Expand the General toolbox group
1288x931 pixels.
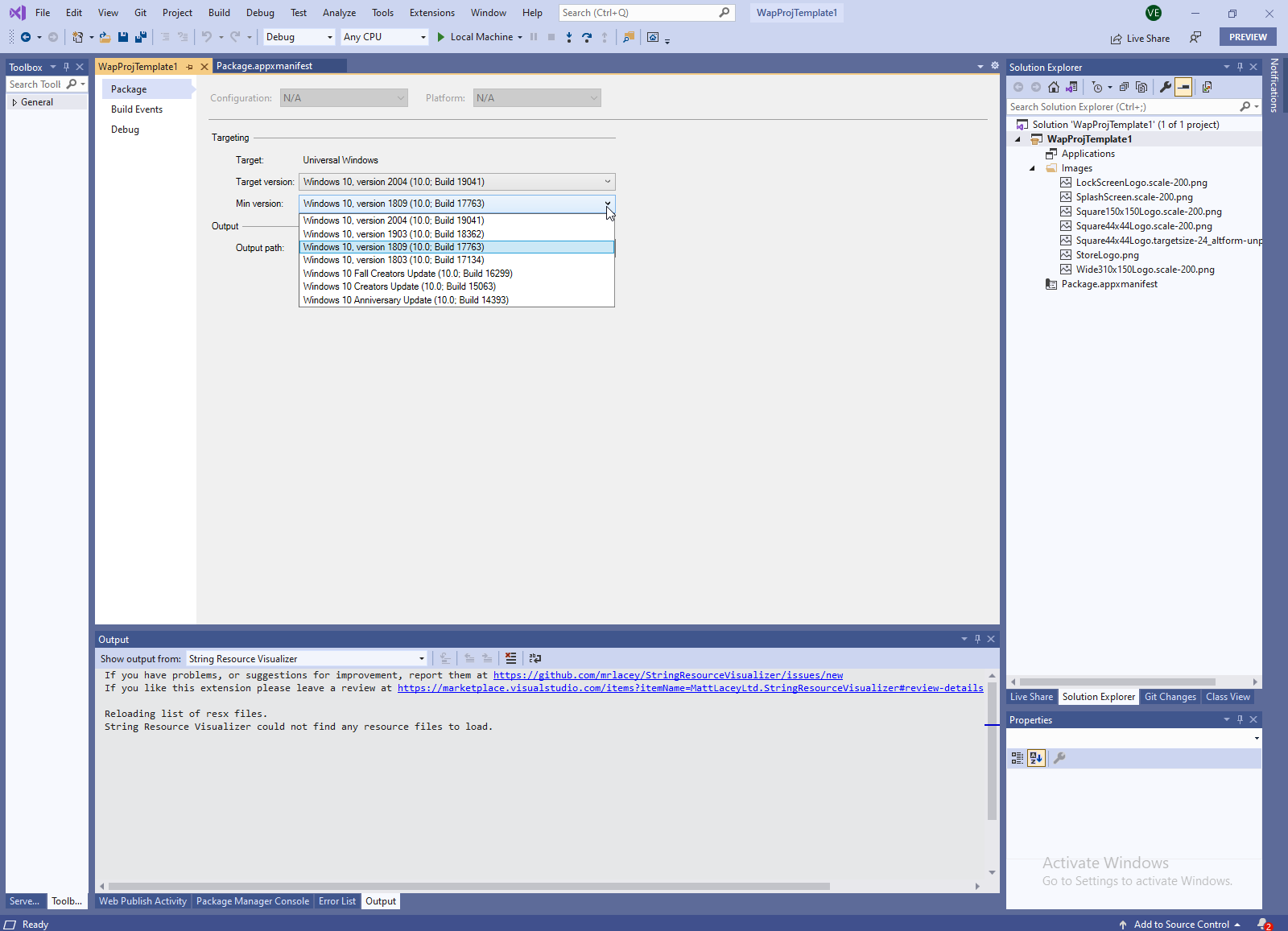click(x=14, y=102)
